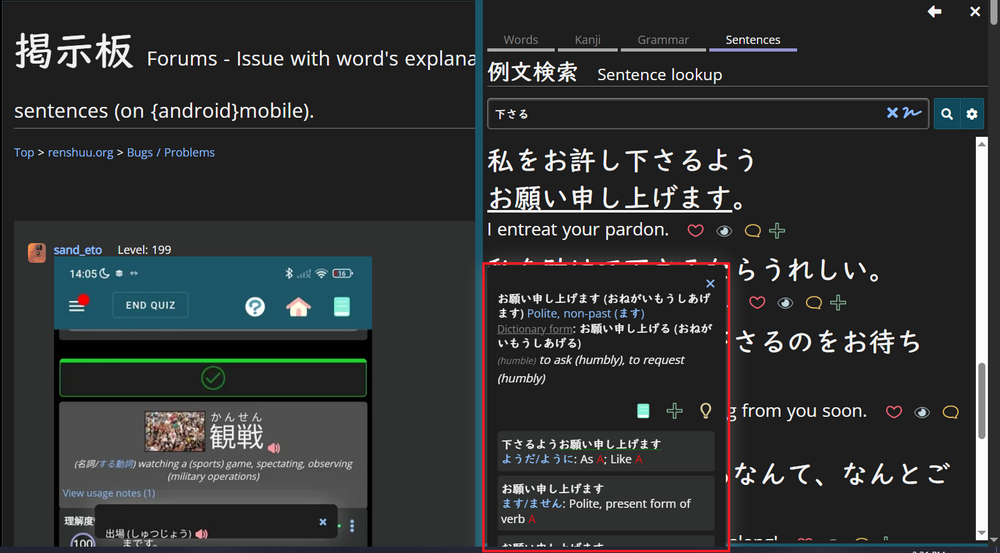Click the green checkmark answer box

coord(213,378)
